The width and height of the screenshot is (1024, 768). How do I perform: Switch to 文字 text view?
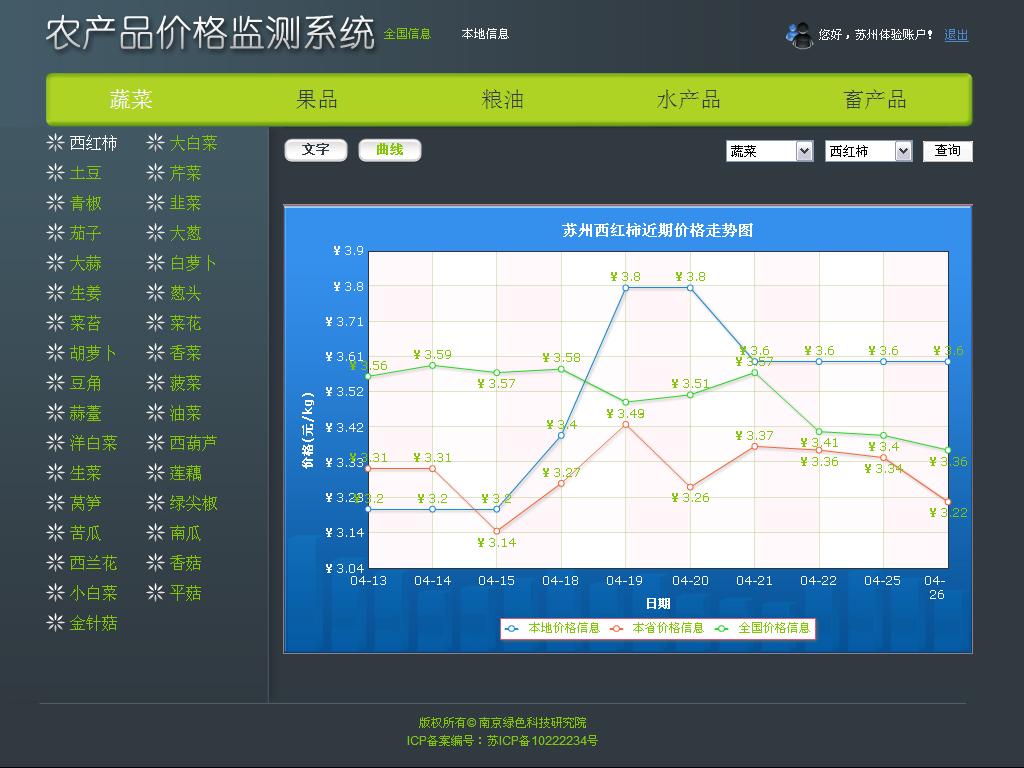pyautogui.click(x=316, y=150)
